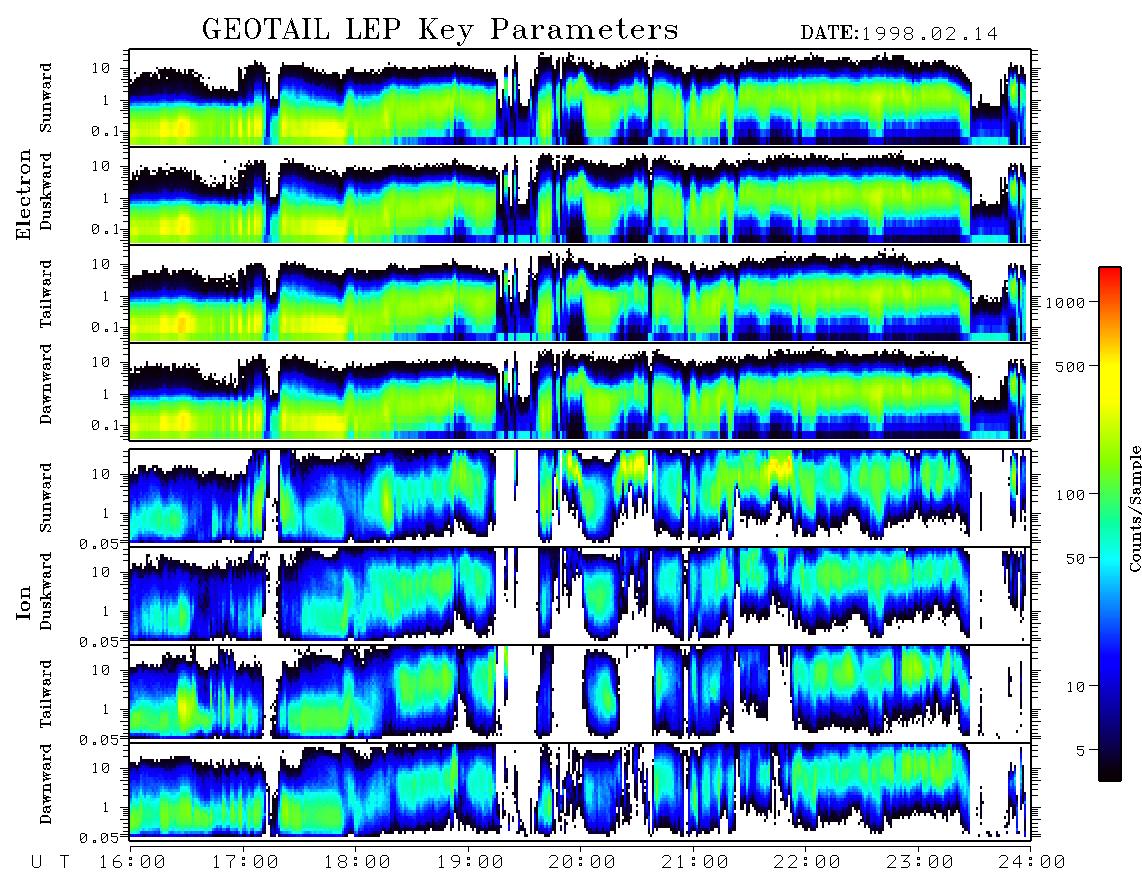The height and width of the screenshot is (880, 1142).
Task: Click inside the Ion Tailward spectrogram plot
Action: pos(580,693)
